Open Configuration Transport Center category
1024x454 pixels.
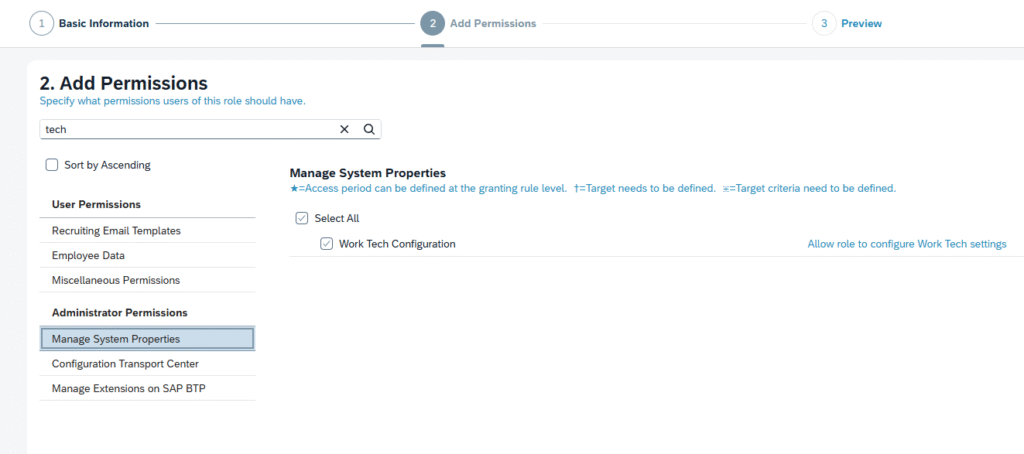pos(125,364)
